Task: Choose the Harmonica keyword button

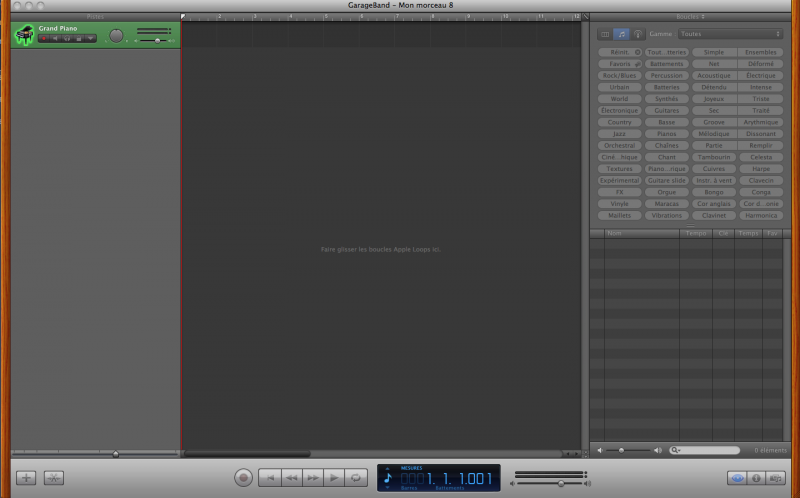Action: point(761,215)
